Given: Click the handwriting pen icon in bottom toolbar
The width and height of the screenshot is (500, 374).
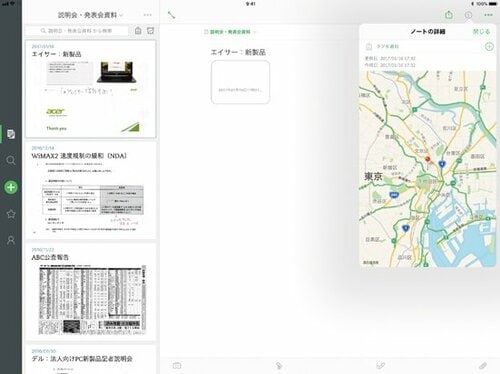Looking at the screenshot, I should coord(381,366).
